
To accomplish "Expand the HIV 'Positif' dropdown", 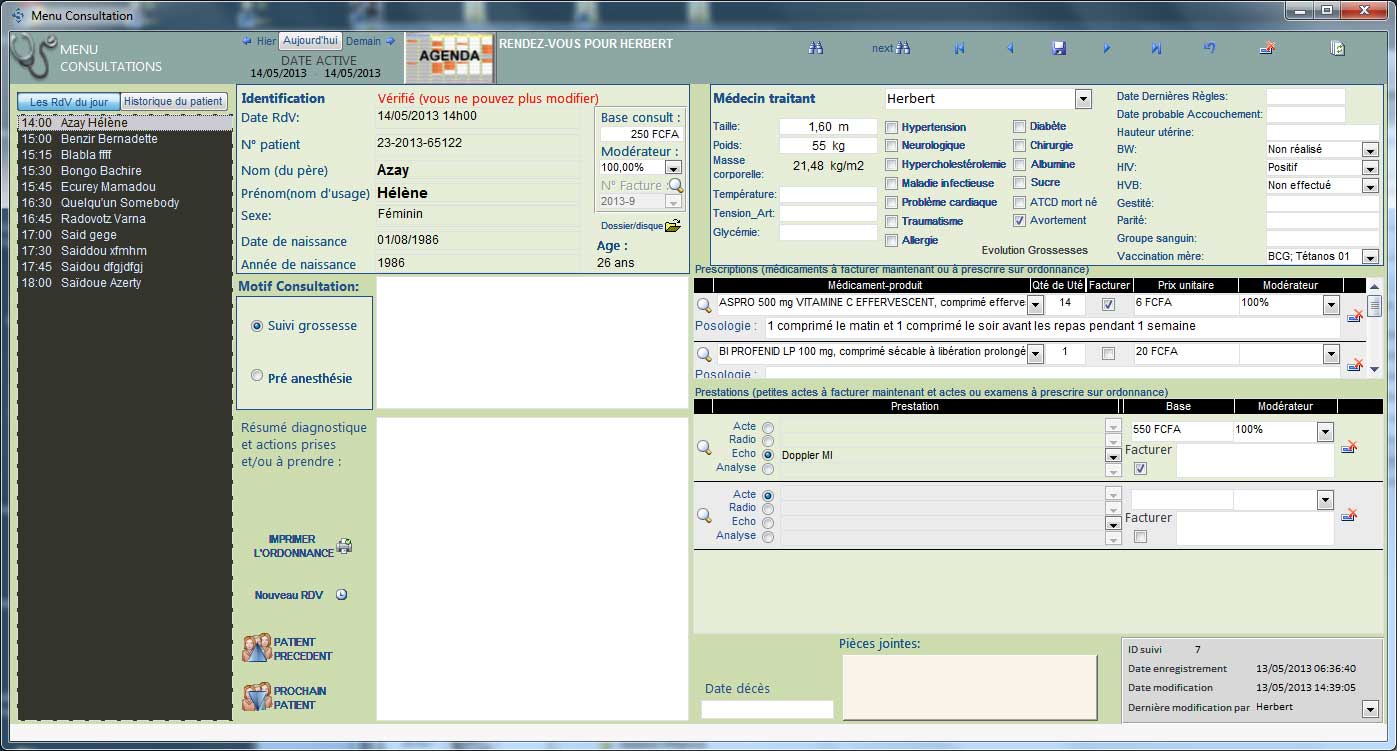I will click(1370, 168).
